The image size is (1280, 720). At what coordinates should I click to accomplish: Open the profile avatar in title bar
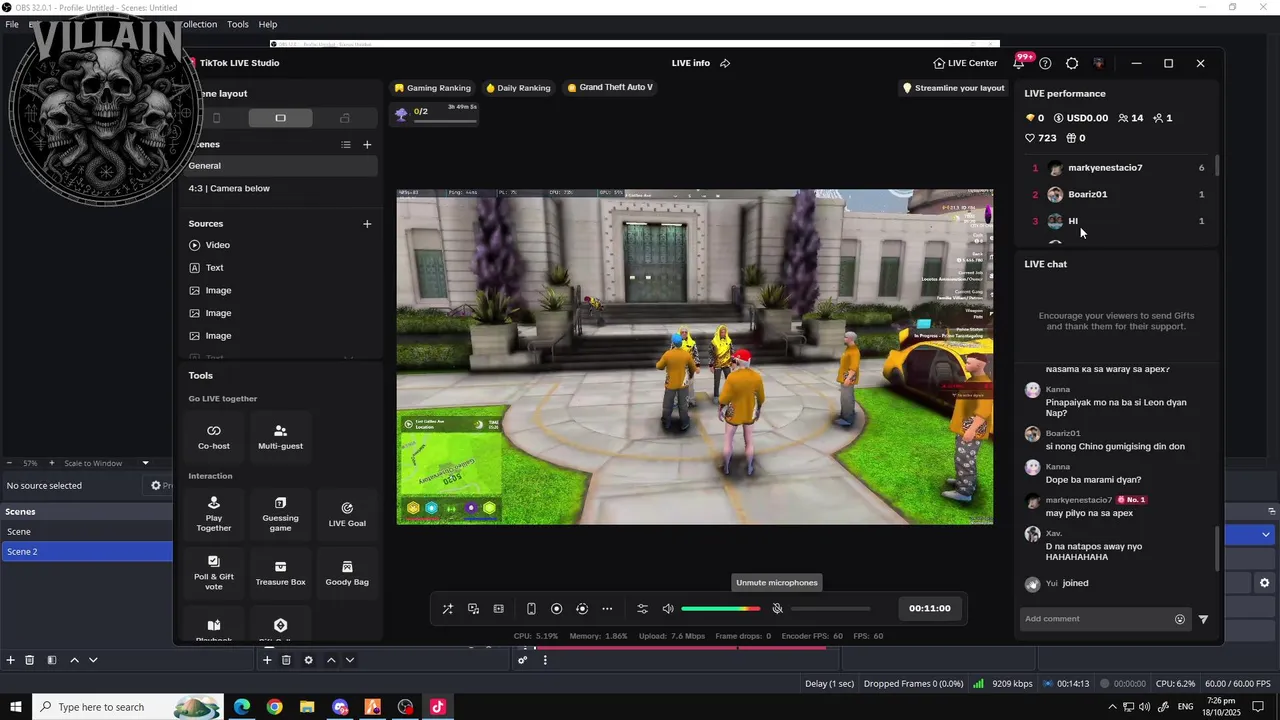[x=1098, y=63]
